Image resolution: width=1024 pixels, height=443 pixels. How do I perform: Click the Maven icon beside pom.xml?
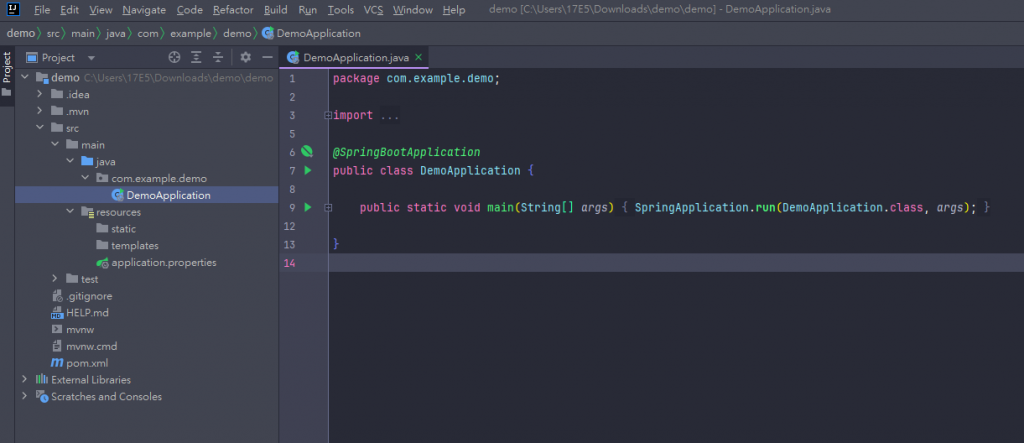click(x=57, y=363)
